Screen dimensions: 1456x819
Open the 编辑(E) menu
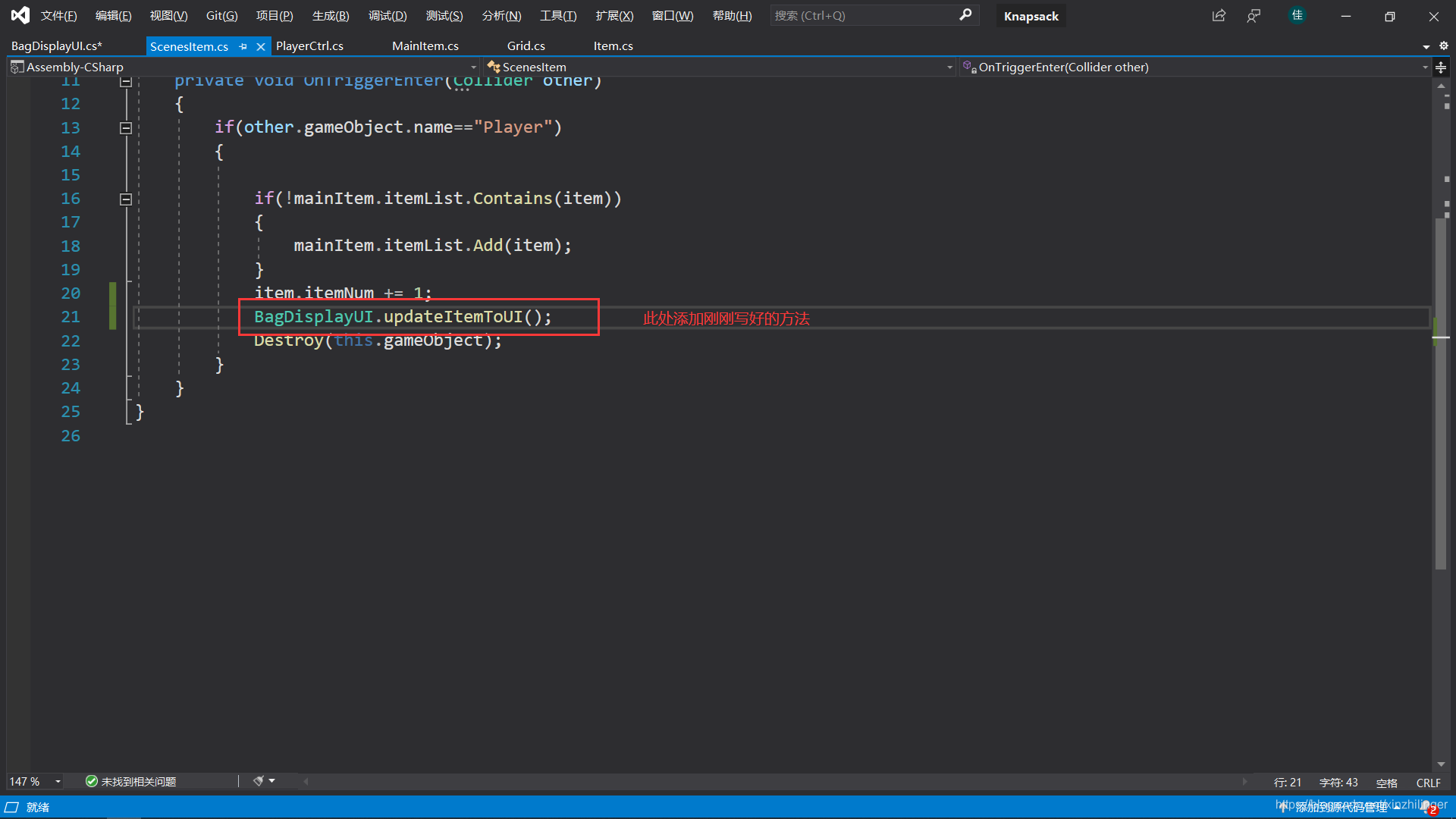click(114, 16)
